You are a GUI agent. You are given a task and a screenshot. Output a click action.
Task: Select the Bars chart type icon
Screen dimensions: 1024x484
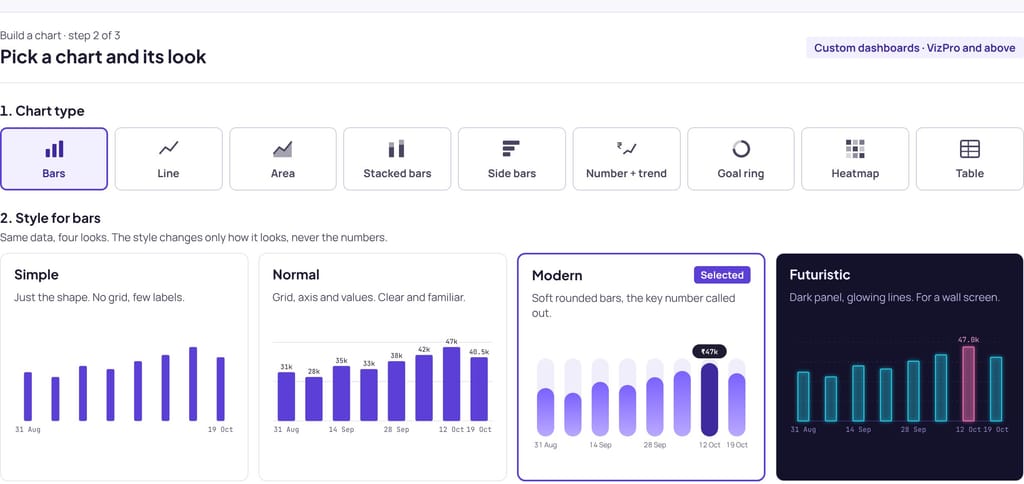[54, 149]
